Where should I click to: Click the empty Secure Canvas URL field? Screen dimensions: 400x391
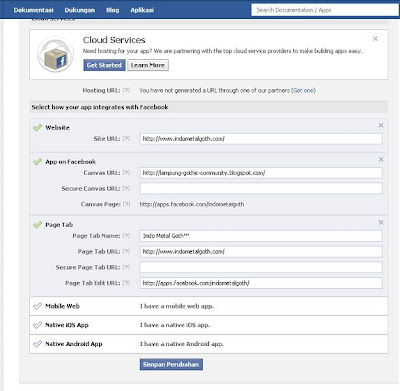[x=261, y=188]
